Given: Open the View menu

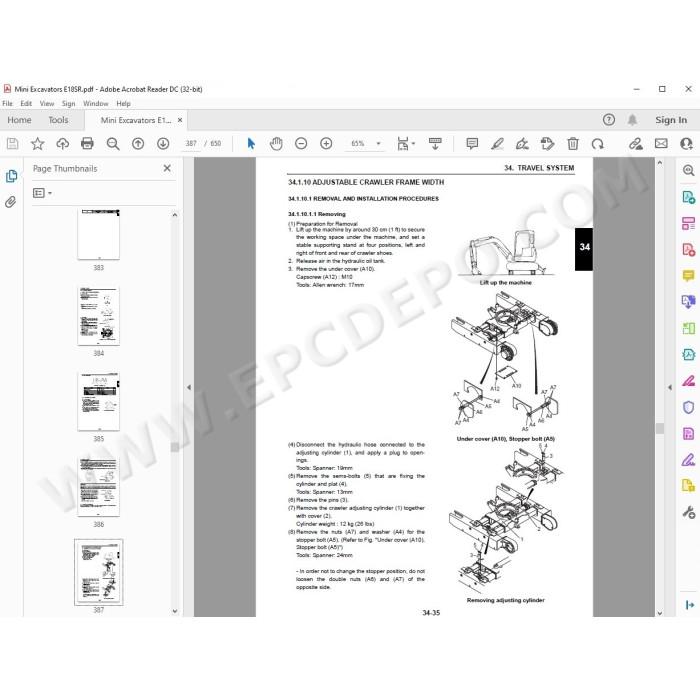Looking at the screenshot, I should tap(47, 103).
